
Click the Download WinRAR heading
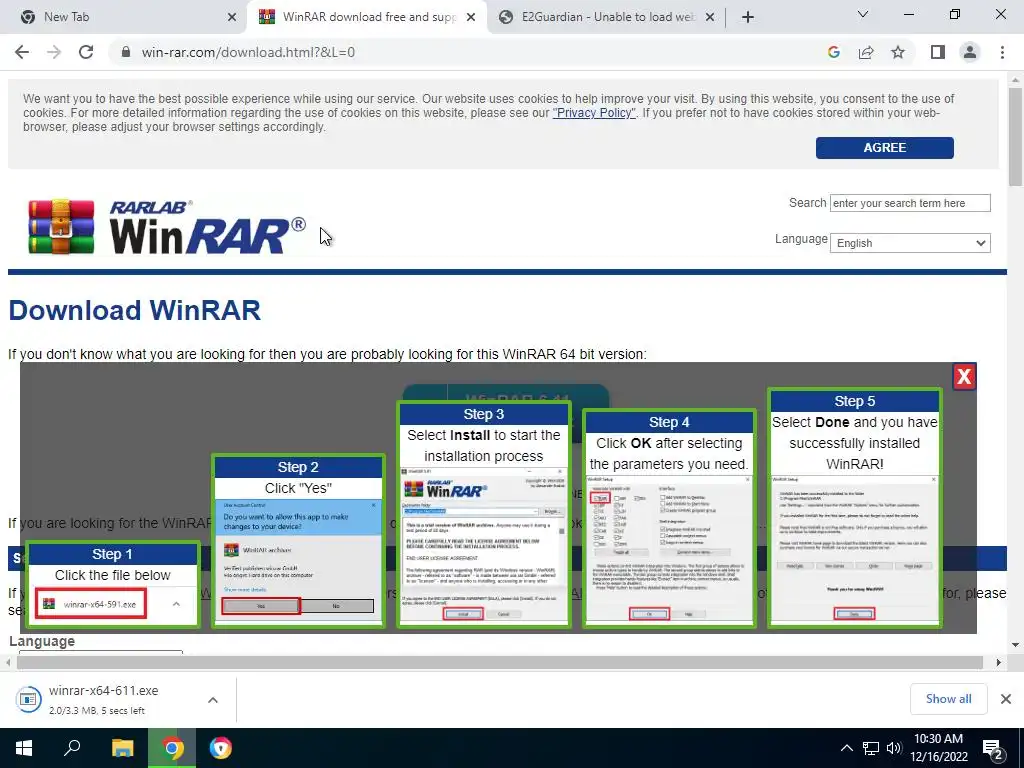pyautogui.click(x=135, y=310)
